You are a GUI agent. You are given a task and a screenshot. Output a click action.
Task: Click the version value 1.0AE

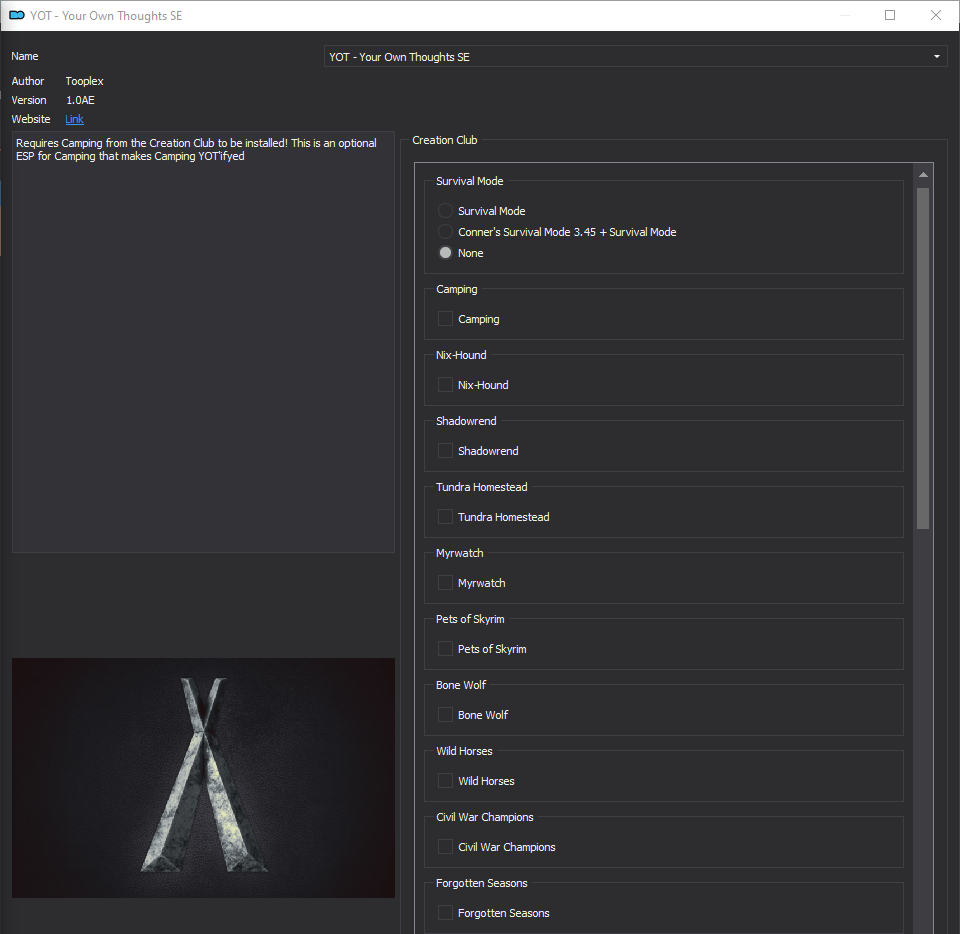pyautogui.click(x=80, y=100)
